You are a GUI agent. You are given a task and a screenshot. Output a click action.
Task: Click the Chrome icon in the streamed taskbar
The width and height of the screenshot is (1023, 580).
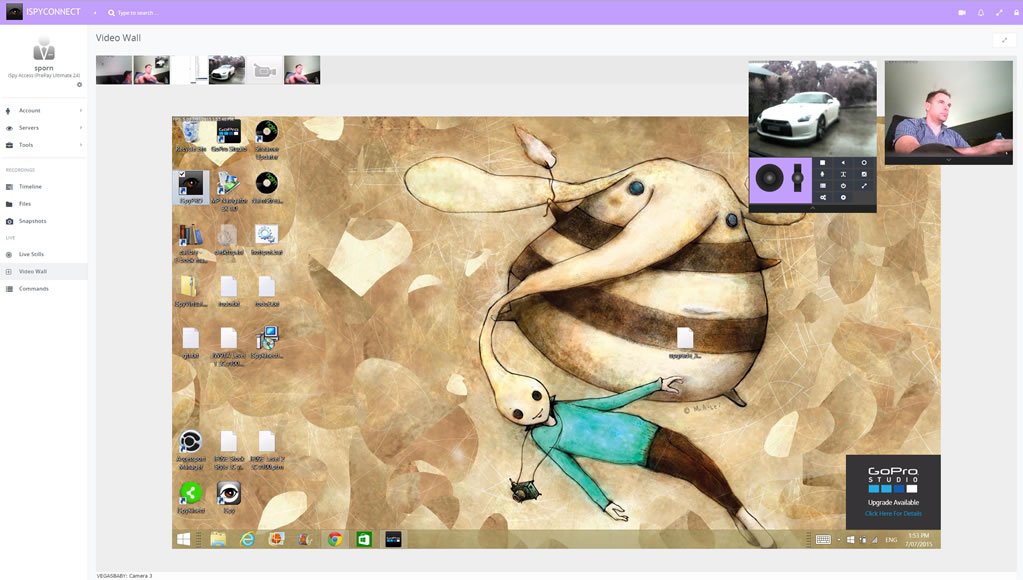click(335, 539)
